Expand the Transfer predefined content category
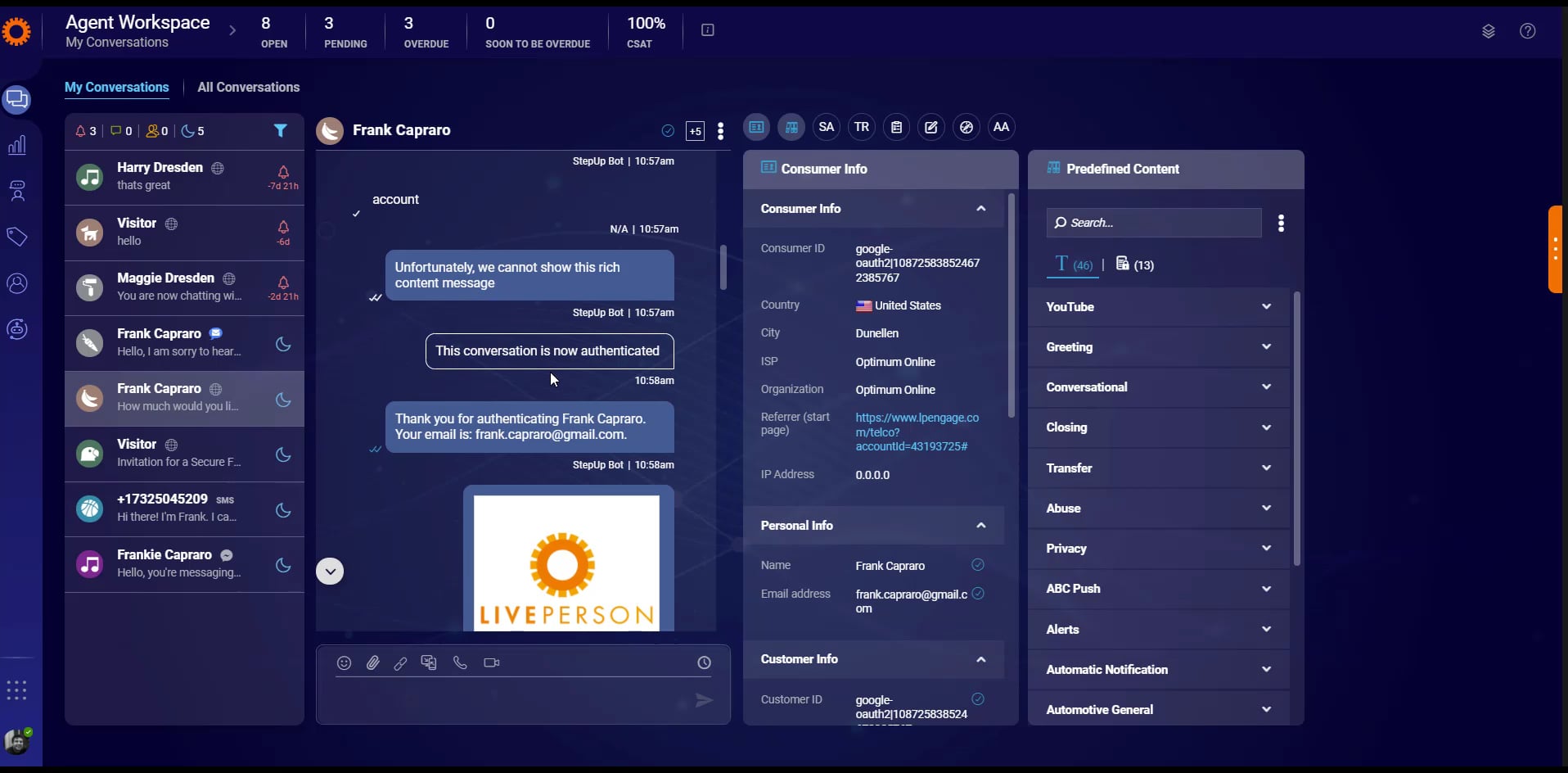Viewport: 1568px width, 773px height. tap(1265, 468)
